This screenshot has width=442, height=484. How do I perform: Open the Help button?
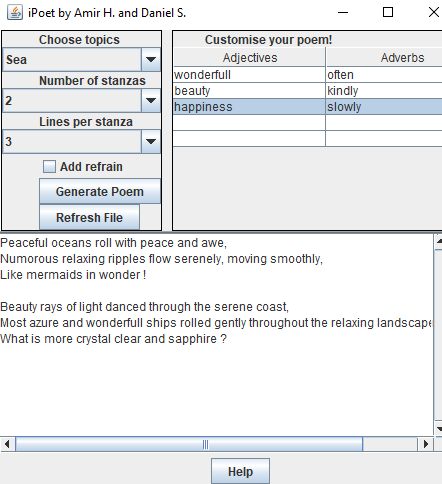point(240,471)
